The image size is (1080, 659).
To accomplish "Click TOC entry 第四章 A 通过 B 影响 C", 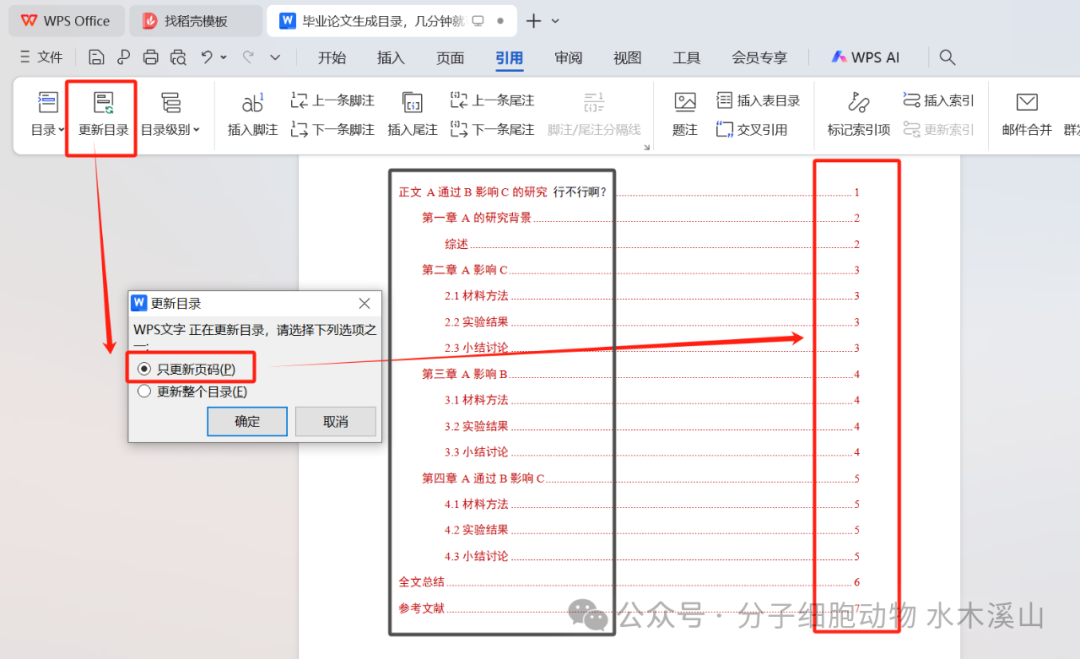I will tap(483, 478).
